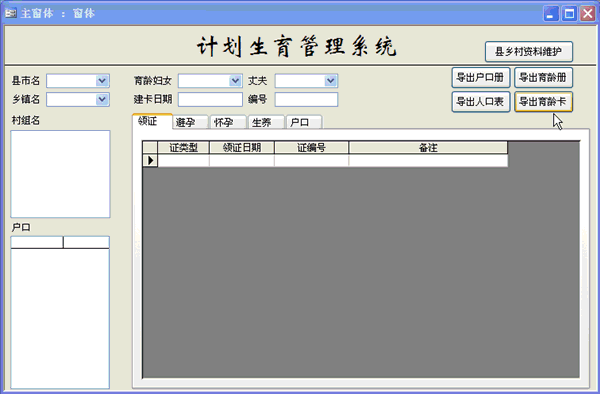Switch to the 户口 tab
Screen dimensions: 600x394
(304, 122)
